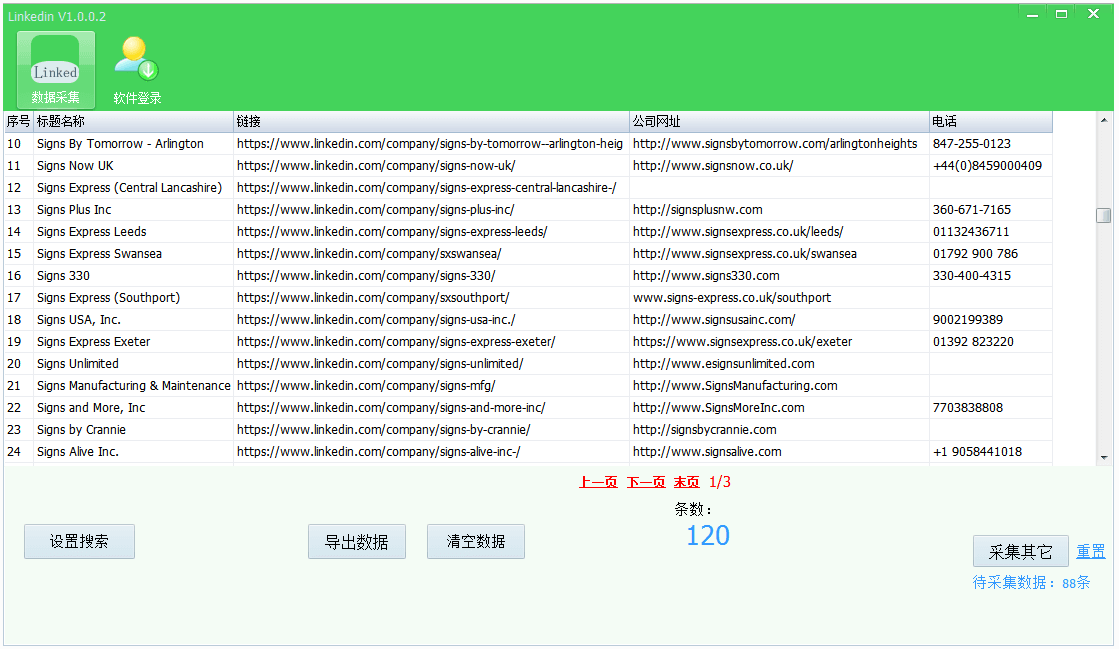Clear data using 清空数据 button

[x=476, y=541]
